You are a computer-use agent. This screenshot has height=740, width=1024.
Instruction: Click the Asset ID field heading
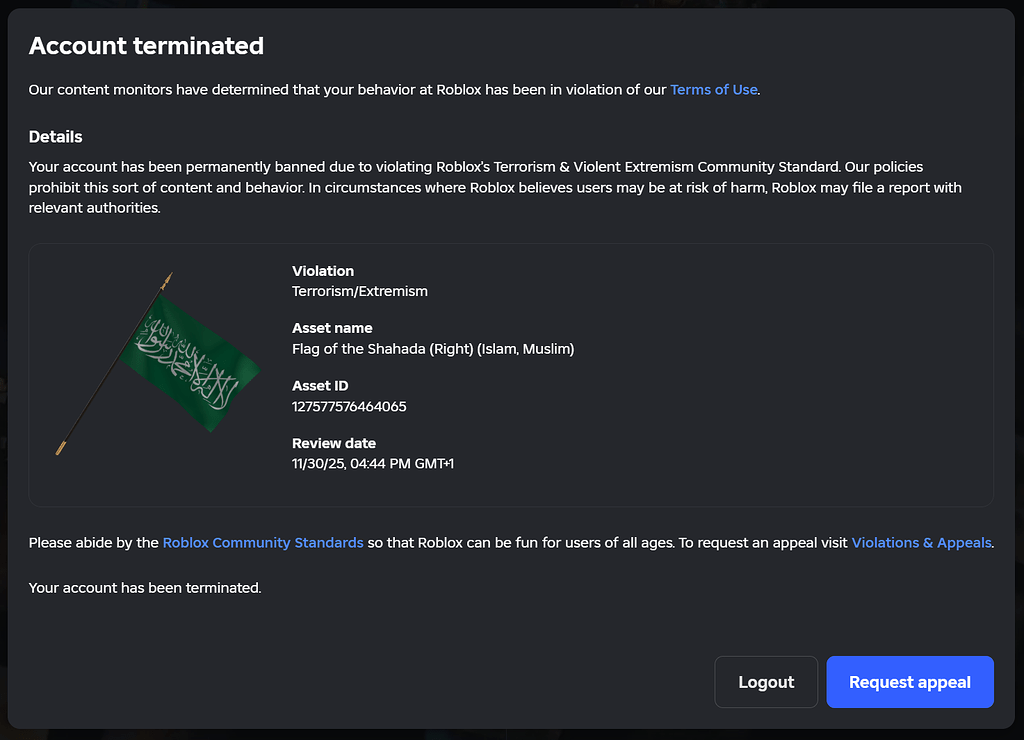(x=320, y=385)
